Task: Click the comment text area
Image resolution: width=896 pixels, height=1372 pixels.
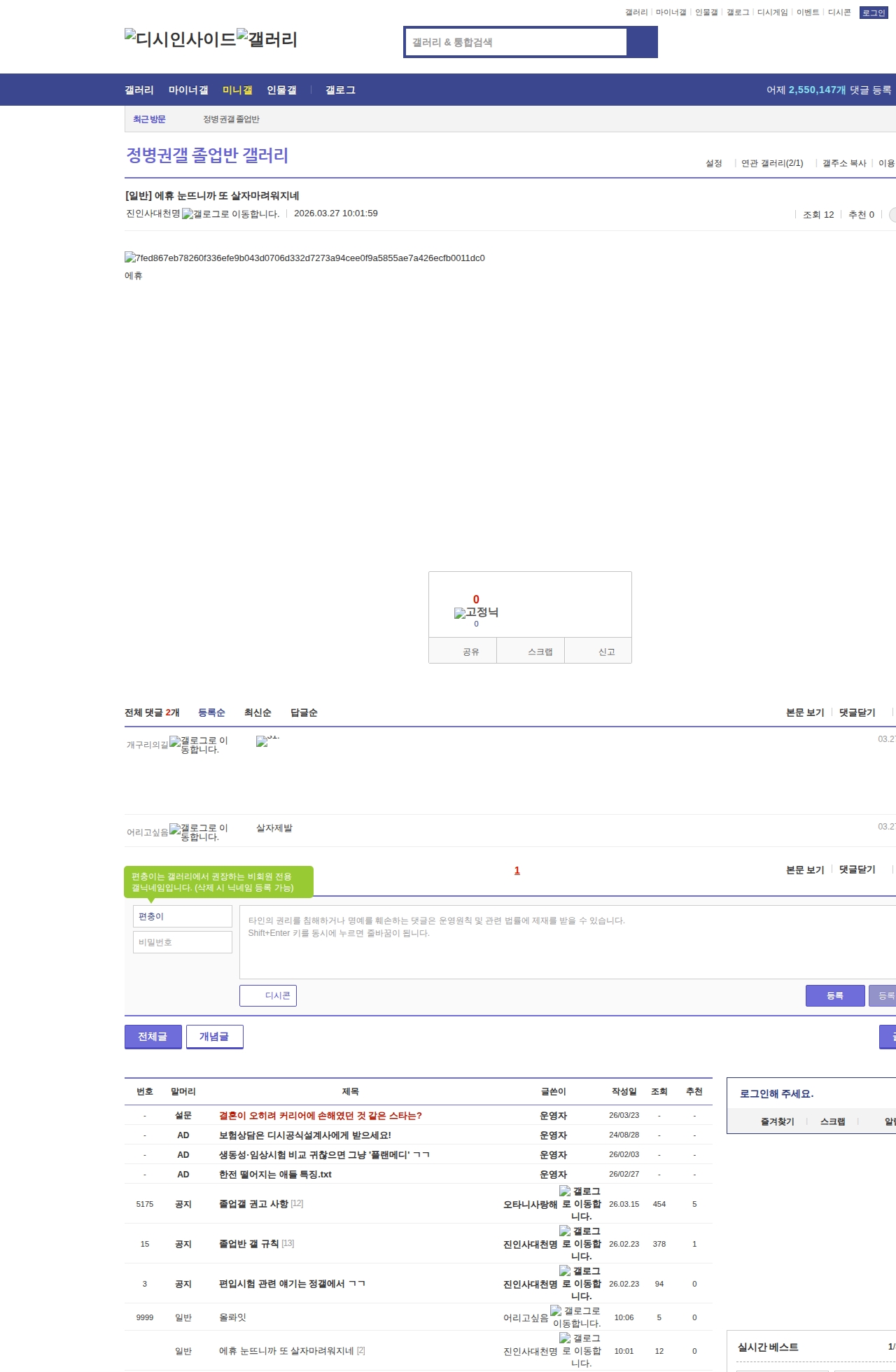Action: [x=568, y=942]
